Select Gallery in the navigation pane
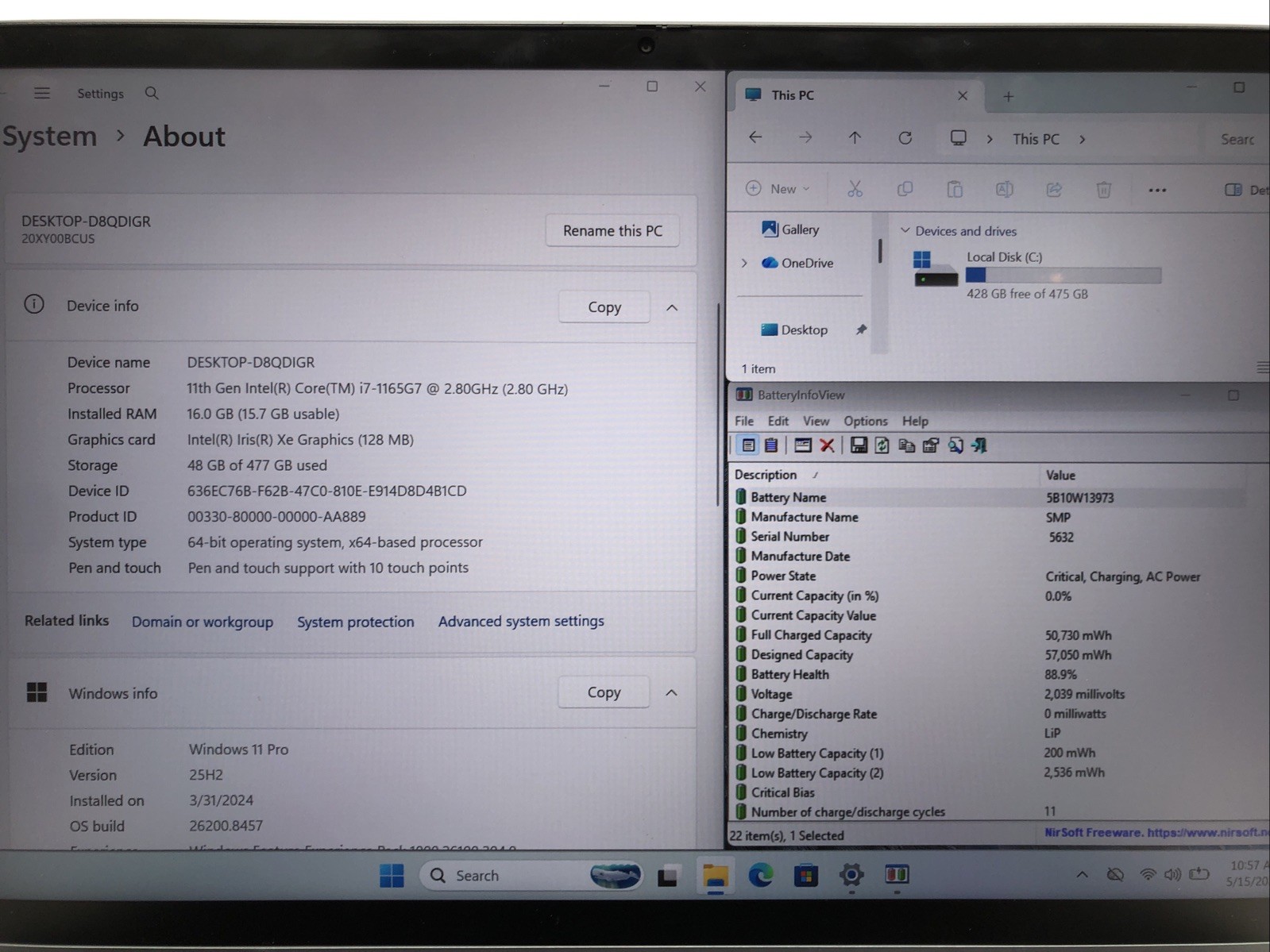Image resolution: width=1270 pixels, height=952 pixels. click(790, 229)
